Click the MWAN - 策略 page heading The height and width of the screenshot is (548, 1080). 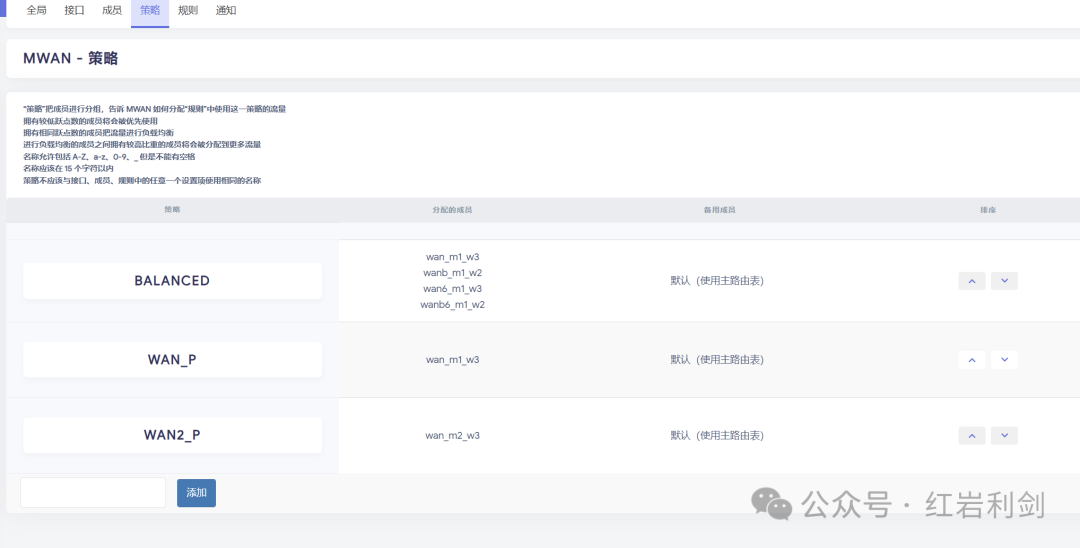point(71,59)
